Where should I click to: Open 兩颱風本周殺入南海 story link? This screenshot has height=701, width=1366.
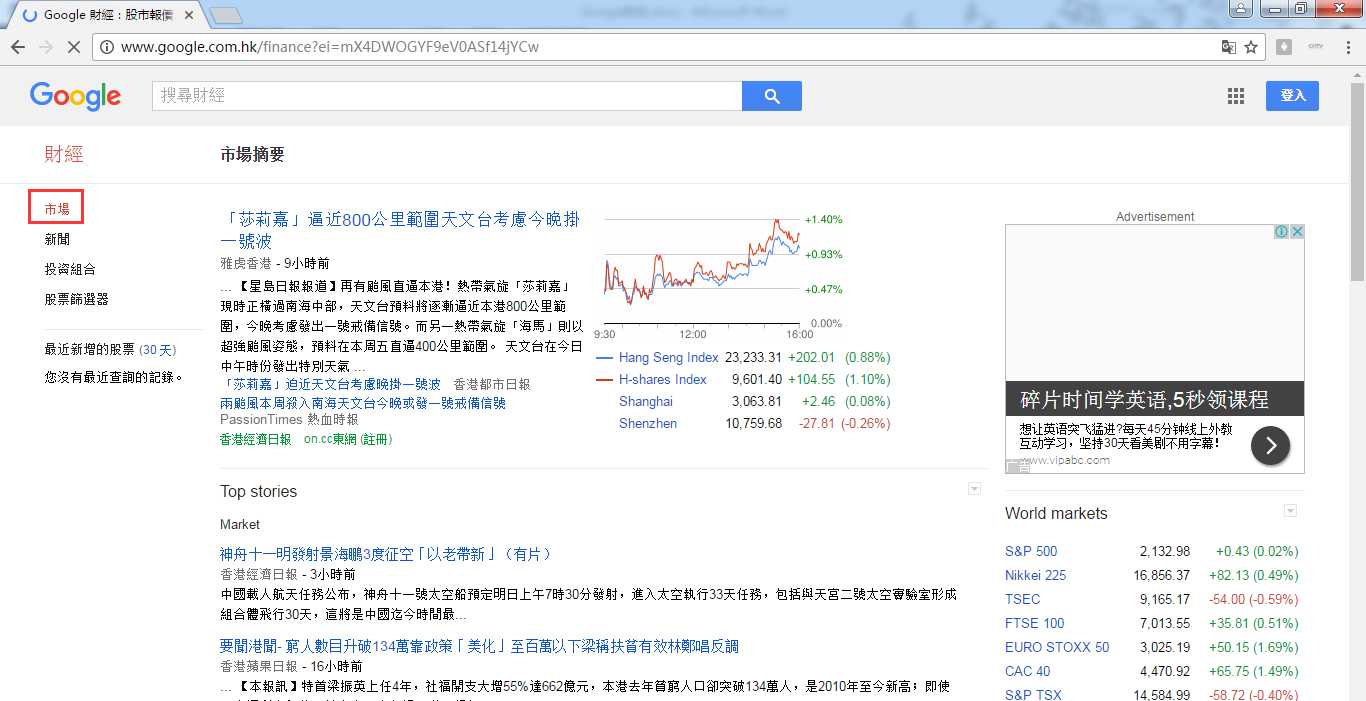[363, 403]
